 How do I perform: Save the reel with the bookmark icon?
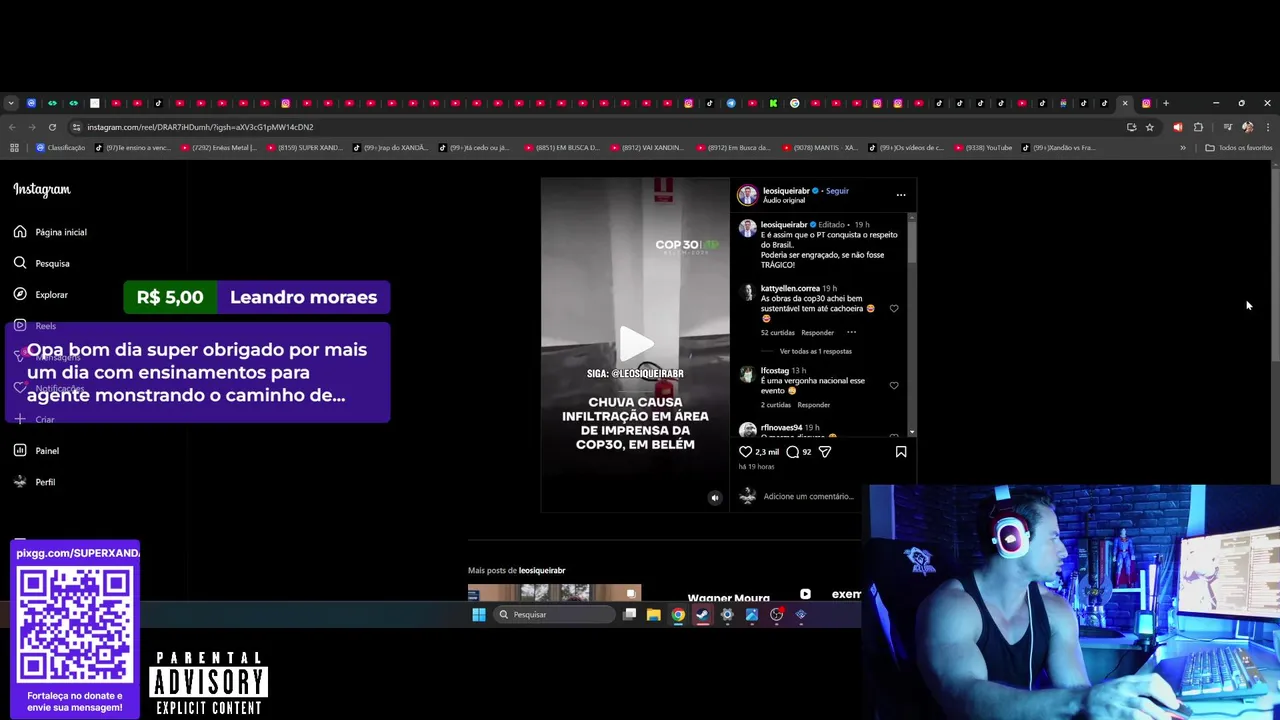point(901,452)
